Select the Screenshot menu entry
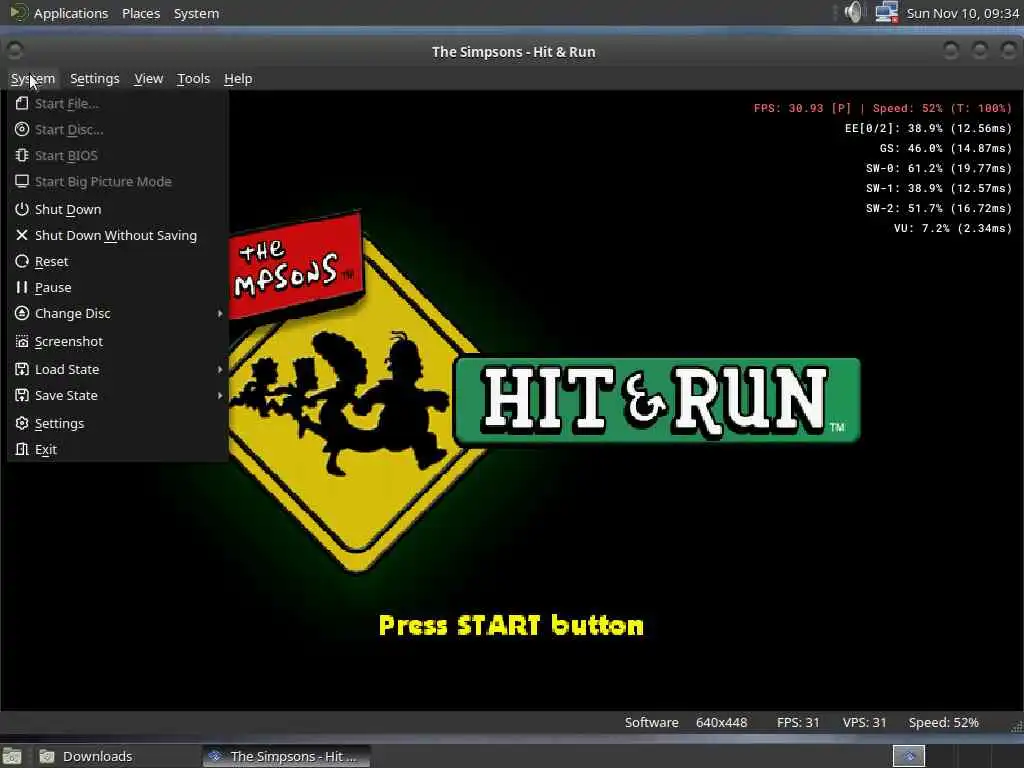 (x=118, y=342)
